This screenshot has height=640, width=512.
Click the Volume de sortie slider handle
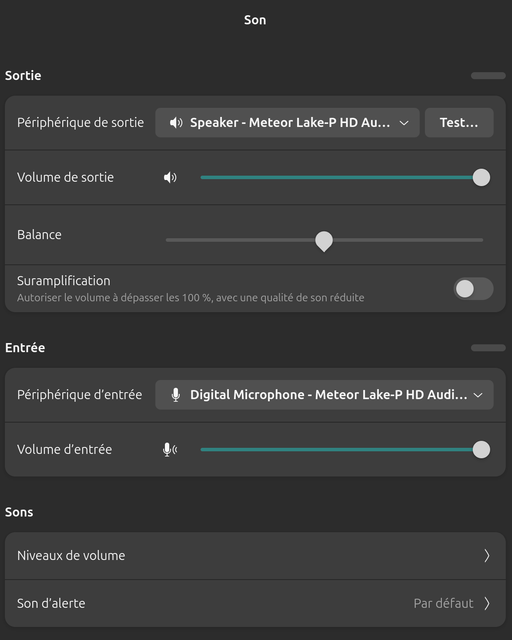click(481, 178)
